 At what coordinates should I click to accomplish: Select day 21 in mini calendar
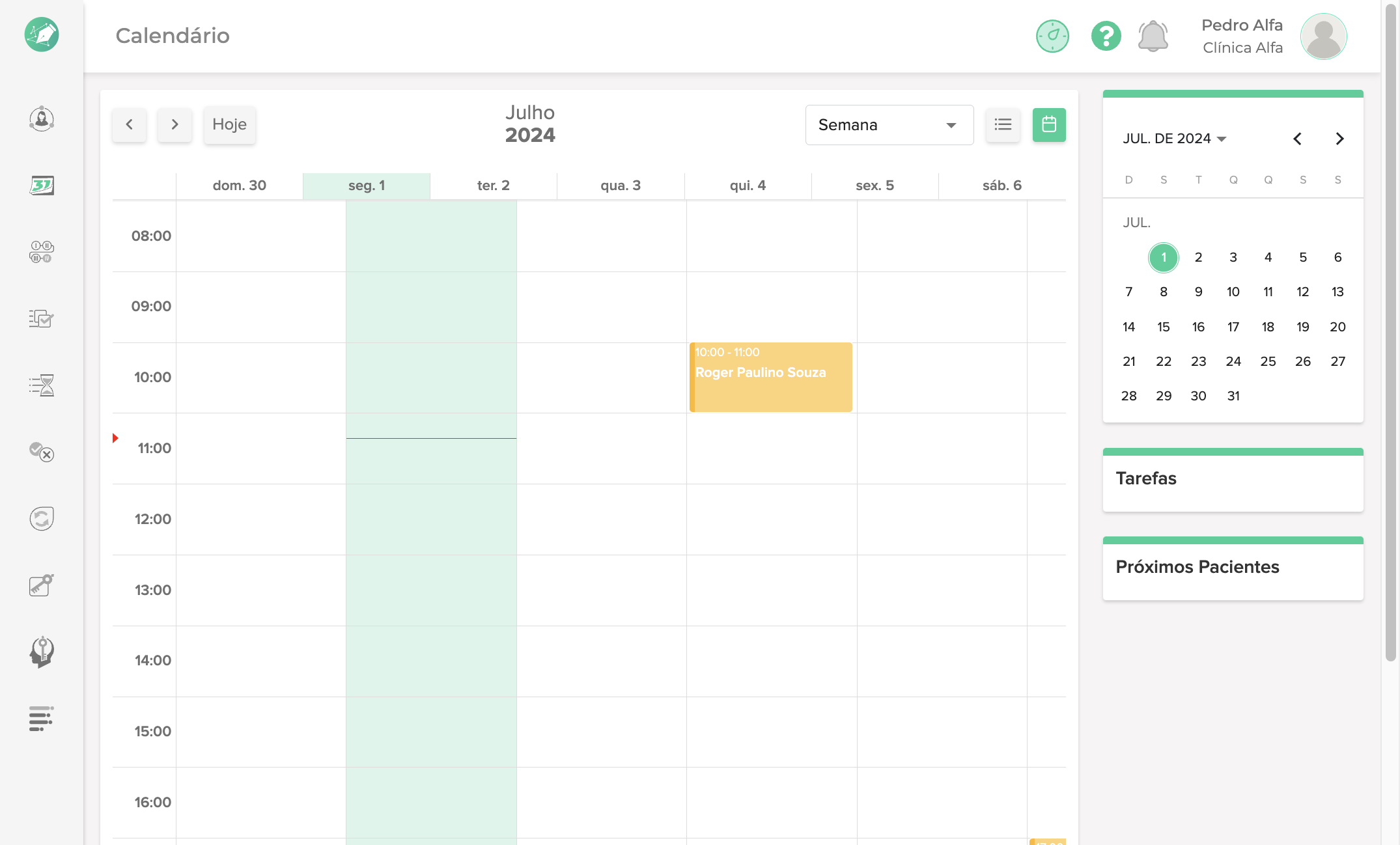1128,361
